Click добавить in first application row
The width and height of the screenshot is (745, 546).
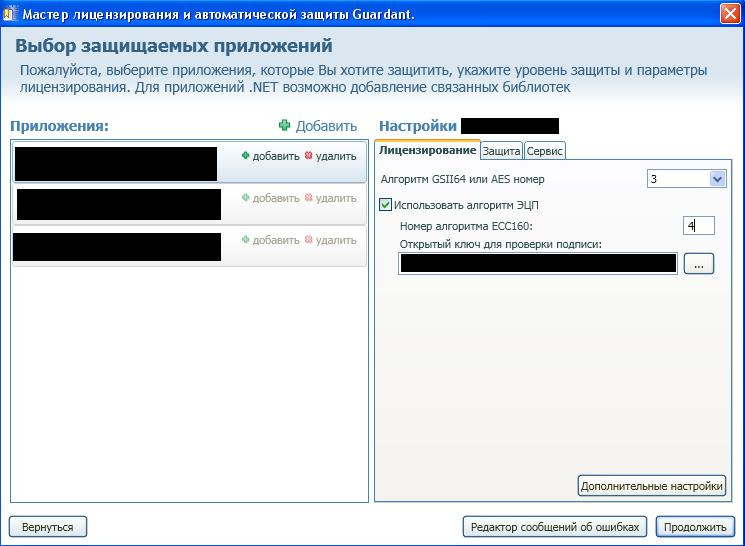pyautogui.click(x=270, y=156)
